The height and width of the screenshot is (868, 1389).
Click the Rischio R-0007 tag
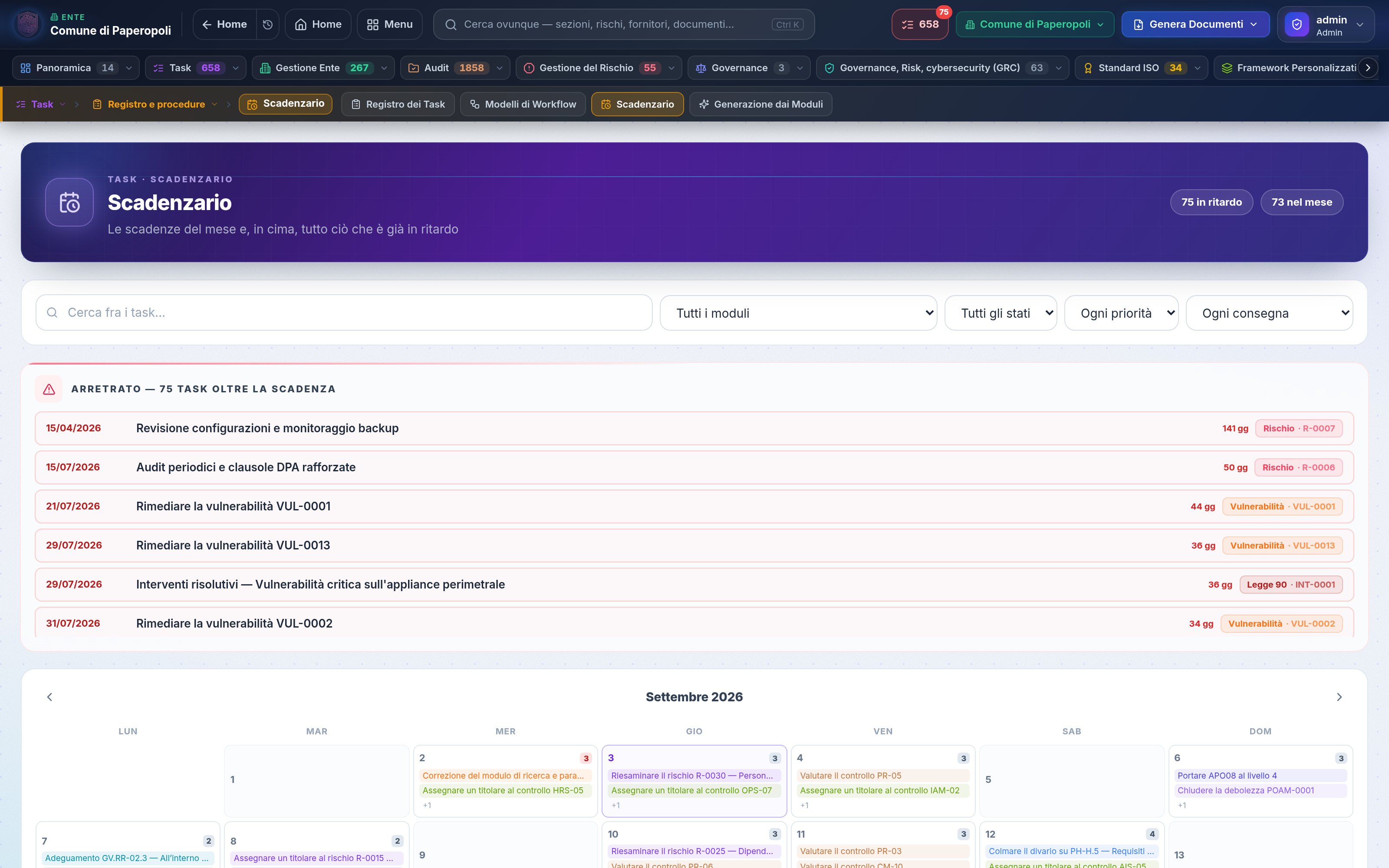click(1298, 428)
